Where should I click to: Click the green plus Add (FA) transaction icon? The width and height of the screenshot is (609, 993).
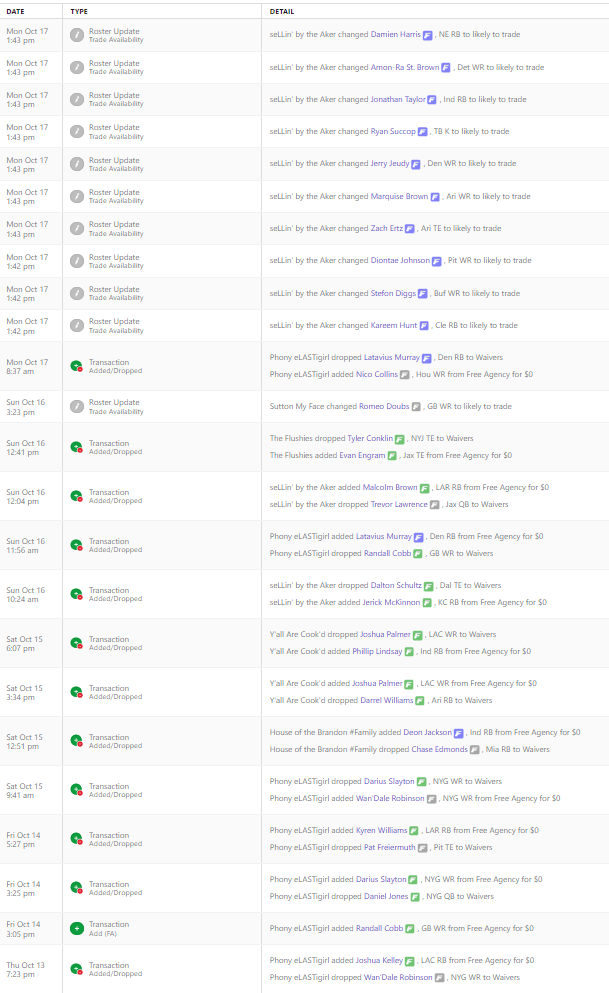click(x=77, y=929)
